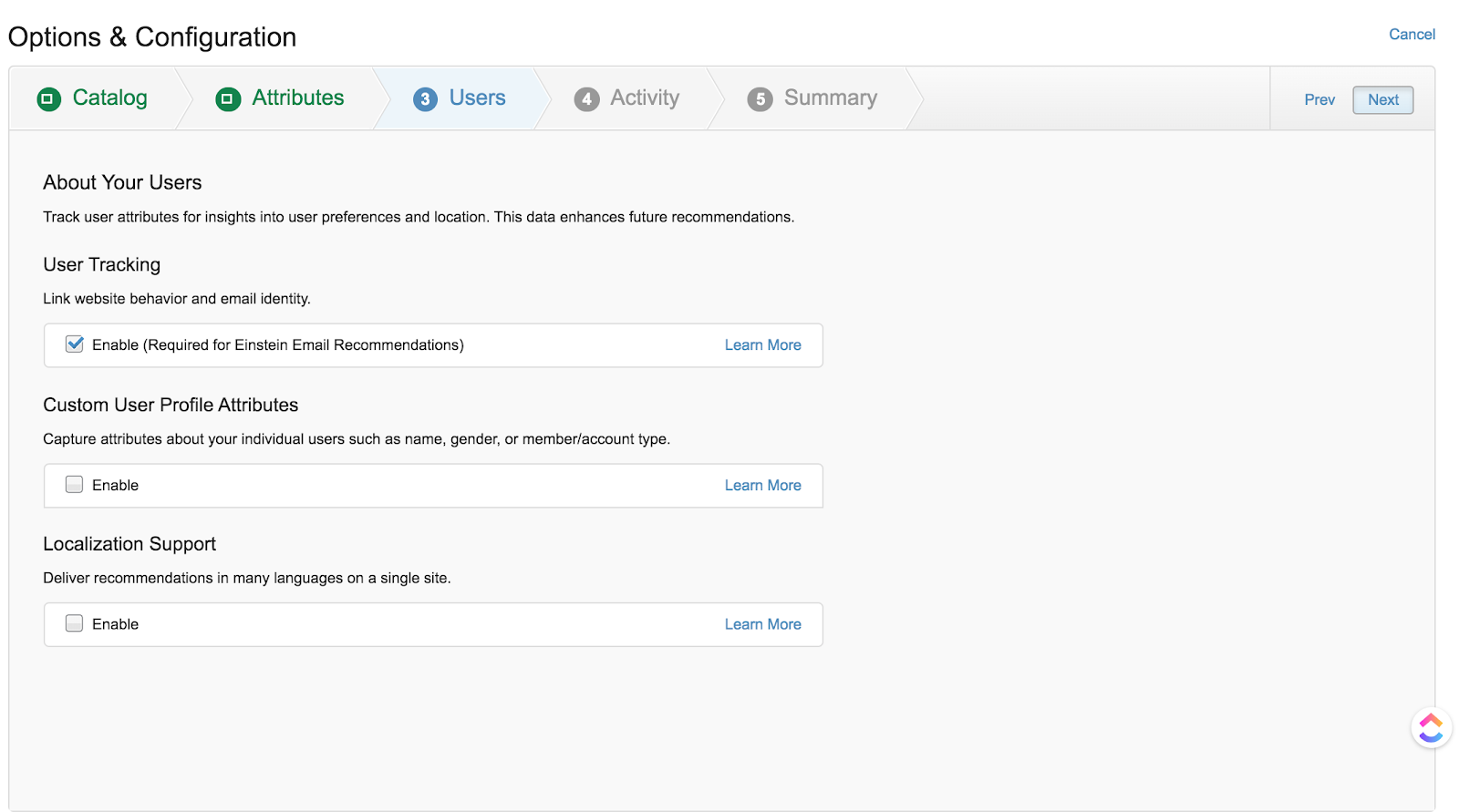Open the Activity step tab

[x=645, y=98]
